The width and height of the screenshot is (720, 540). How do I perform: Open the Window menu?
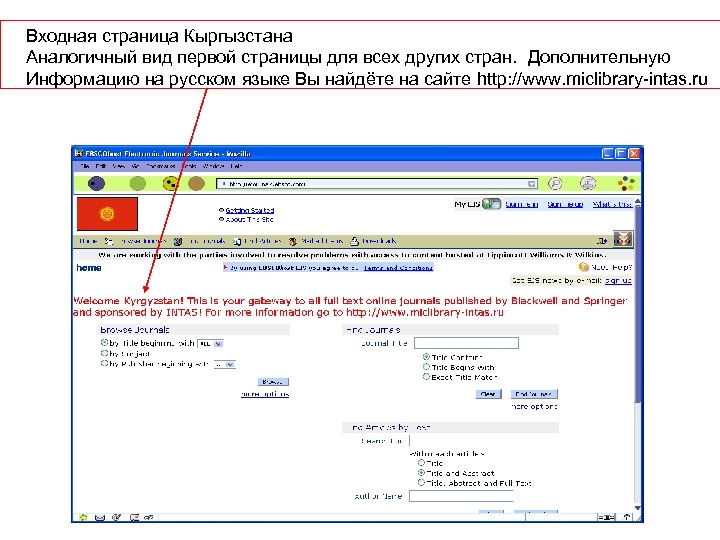(x=214, y=166)
